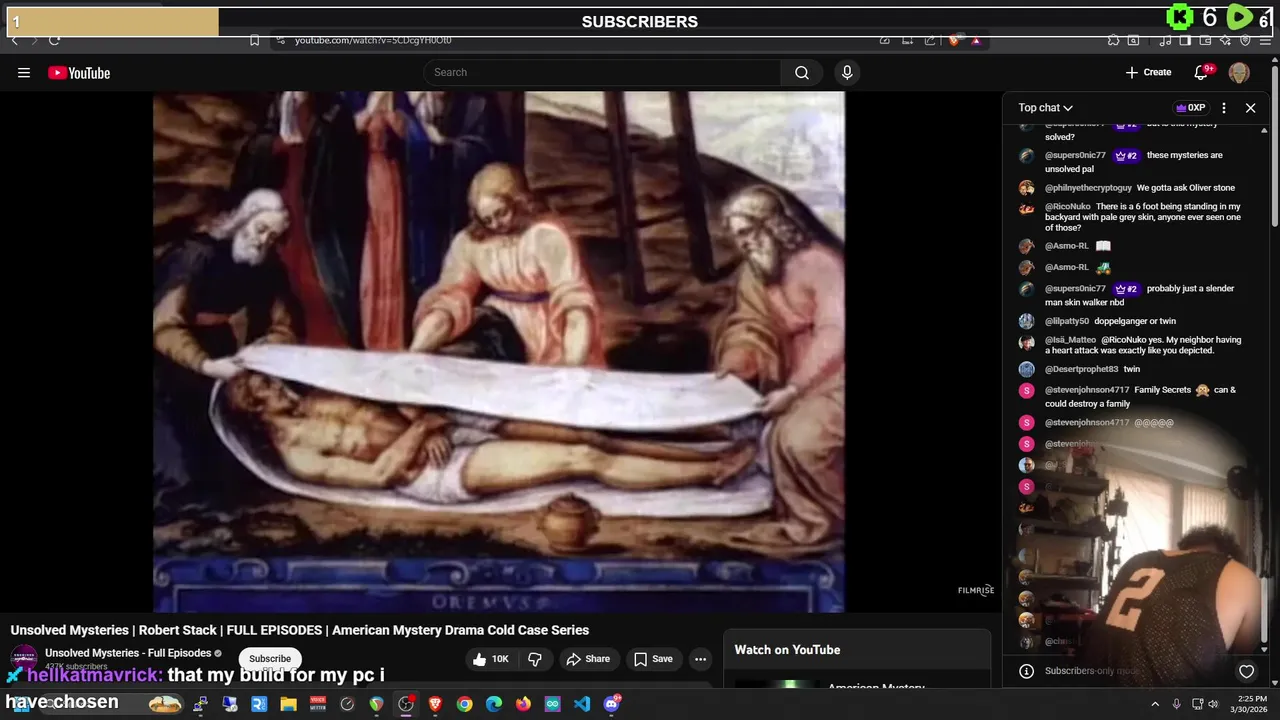Open Microsoft Edge from the taskbar
Image resolution: width=1280 pixels, height=720 pixels.
[x=494, y=704]
